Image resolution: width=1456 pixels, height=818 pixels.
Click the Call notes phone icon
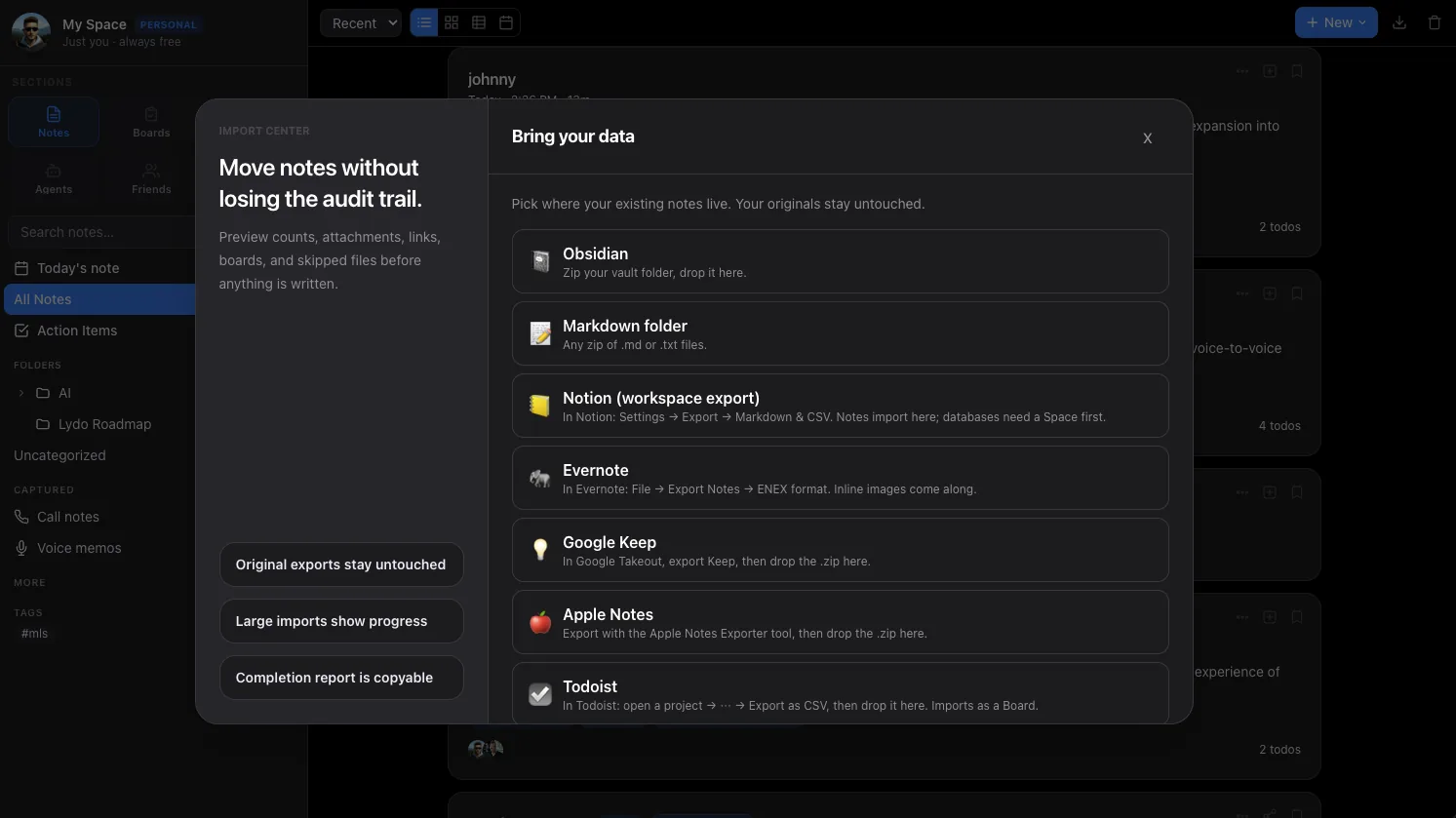[x=21, y=517]
